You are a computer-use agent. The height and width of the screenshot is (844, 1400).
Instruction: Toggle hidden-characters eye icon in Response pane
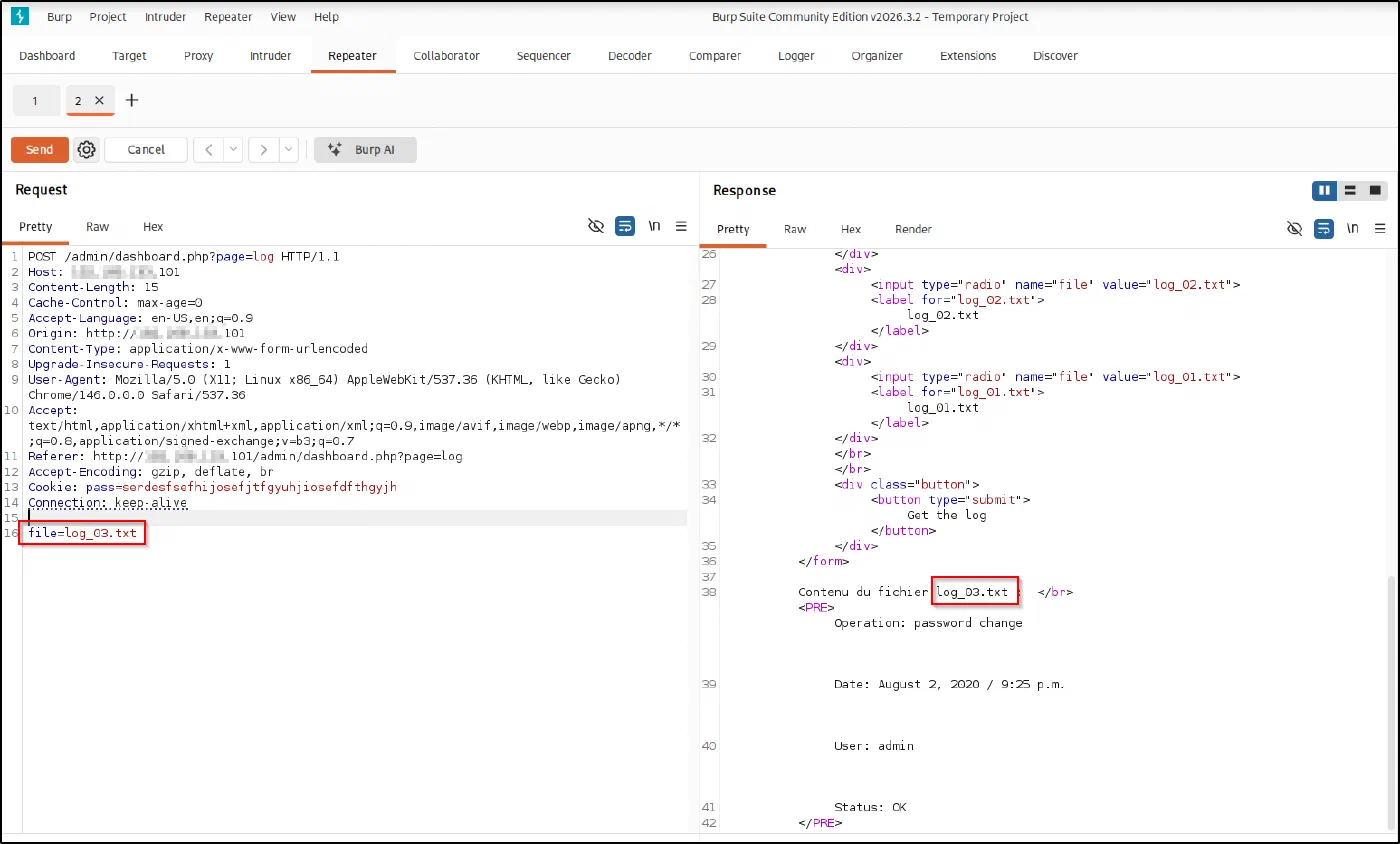(1294, 229)
